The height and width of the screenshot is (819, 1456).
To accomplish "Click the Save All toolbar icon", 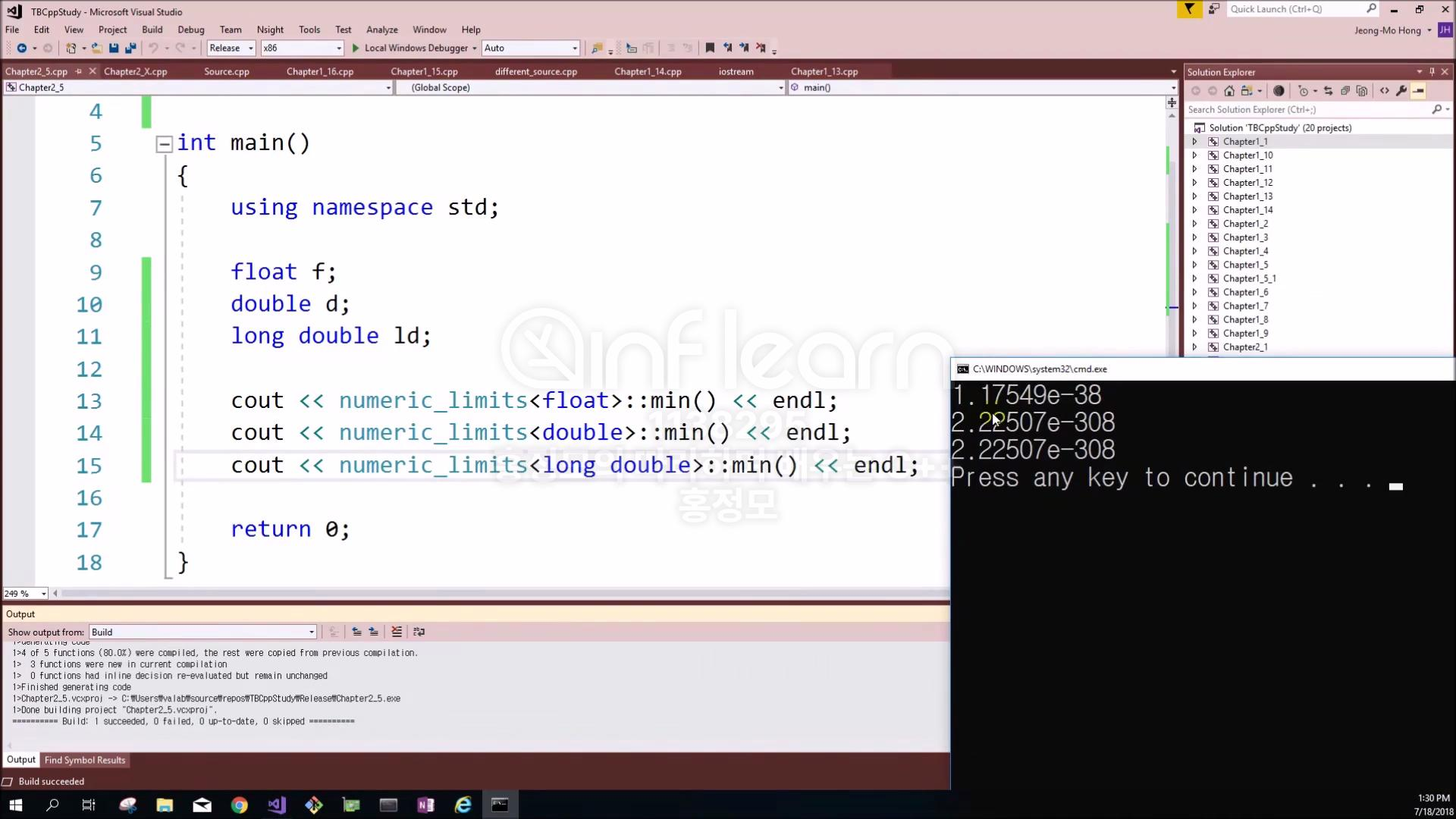I will tap(130, 48).
